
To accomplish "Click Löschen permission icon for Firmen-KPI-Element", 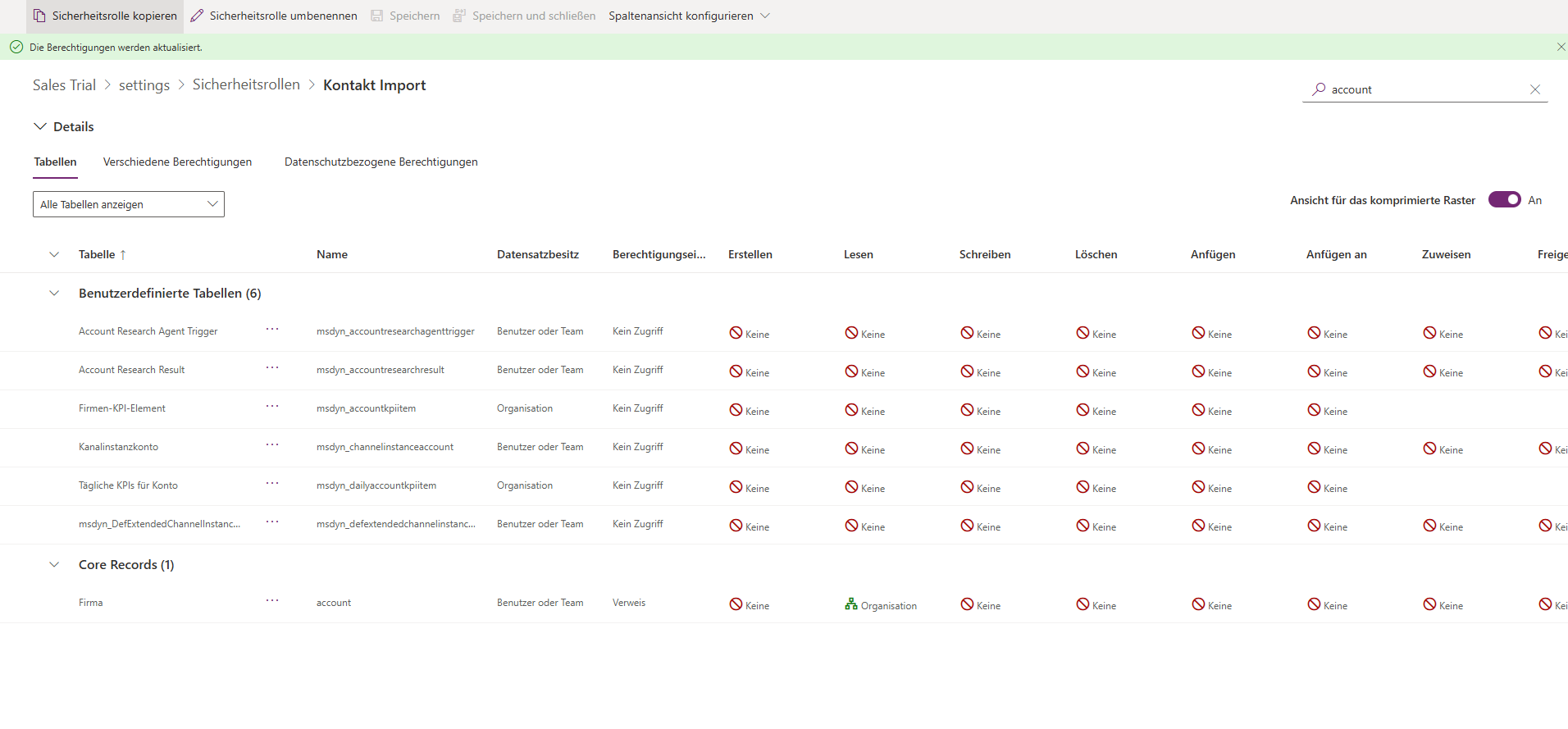I will tap(1083, 410).
